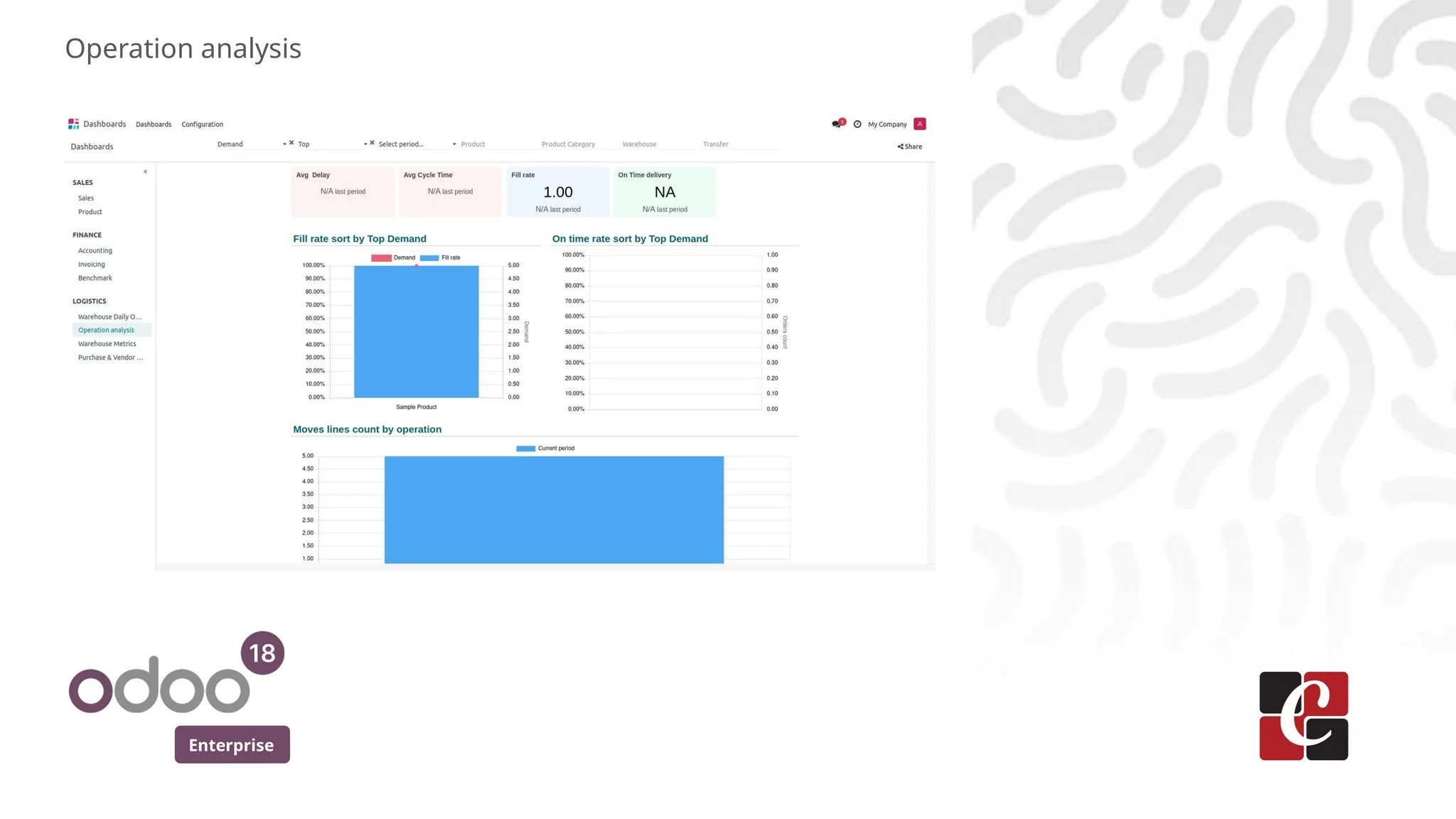
Task: Open the user avatar menu
Action: (920, 124)
